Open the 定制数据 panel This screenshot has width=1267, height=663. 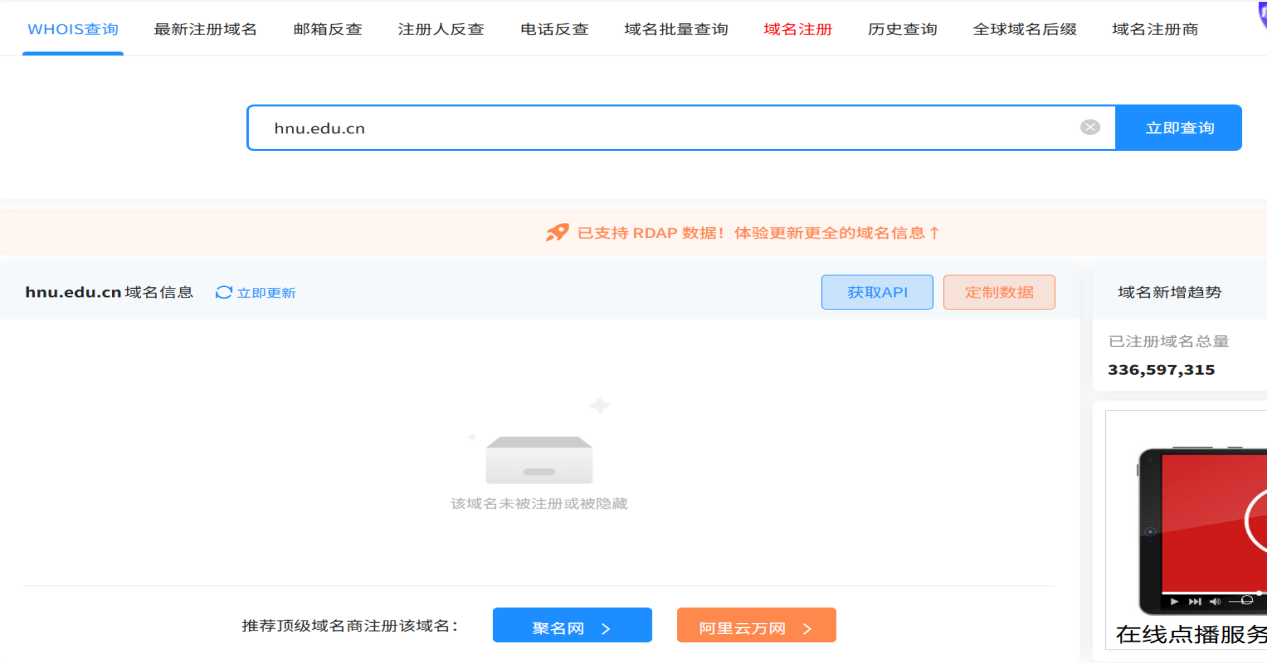[998, 292]
